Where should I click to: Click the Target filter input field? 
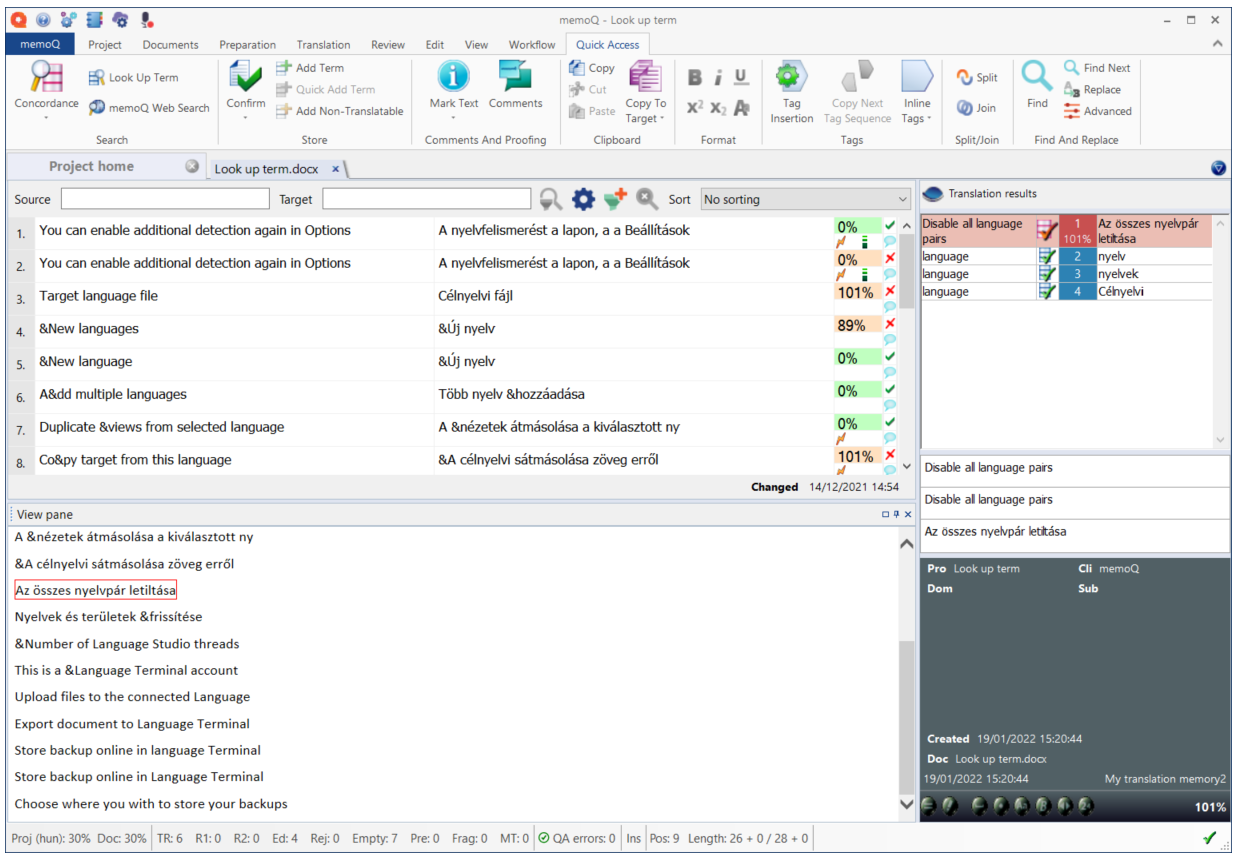coord(427,199)
